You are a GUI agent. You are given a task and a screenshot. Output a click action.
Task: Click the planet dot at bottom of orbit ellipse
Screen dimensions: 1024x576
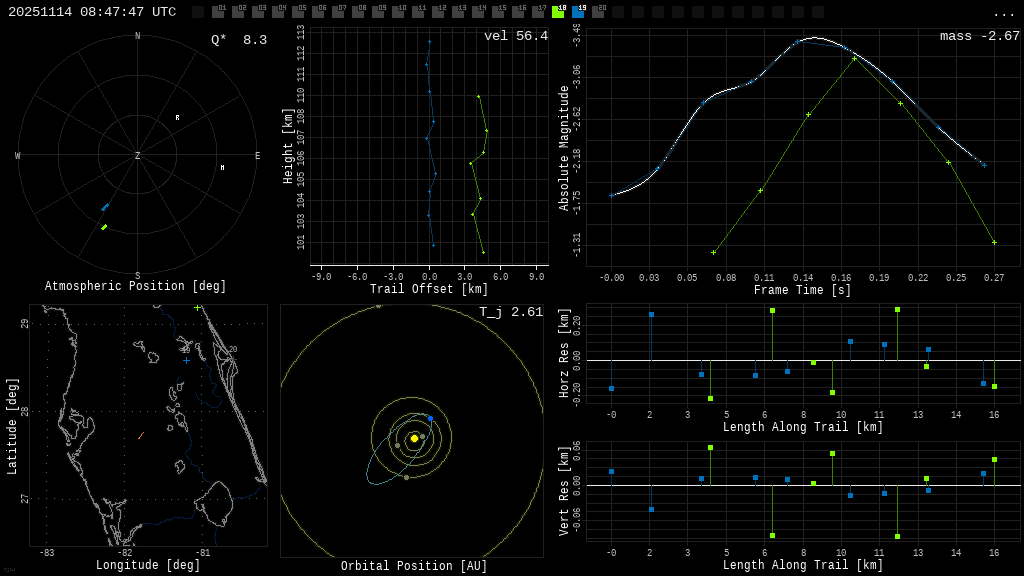[x=406, y=477]
